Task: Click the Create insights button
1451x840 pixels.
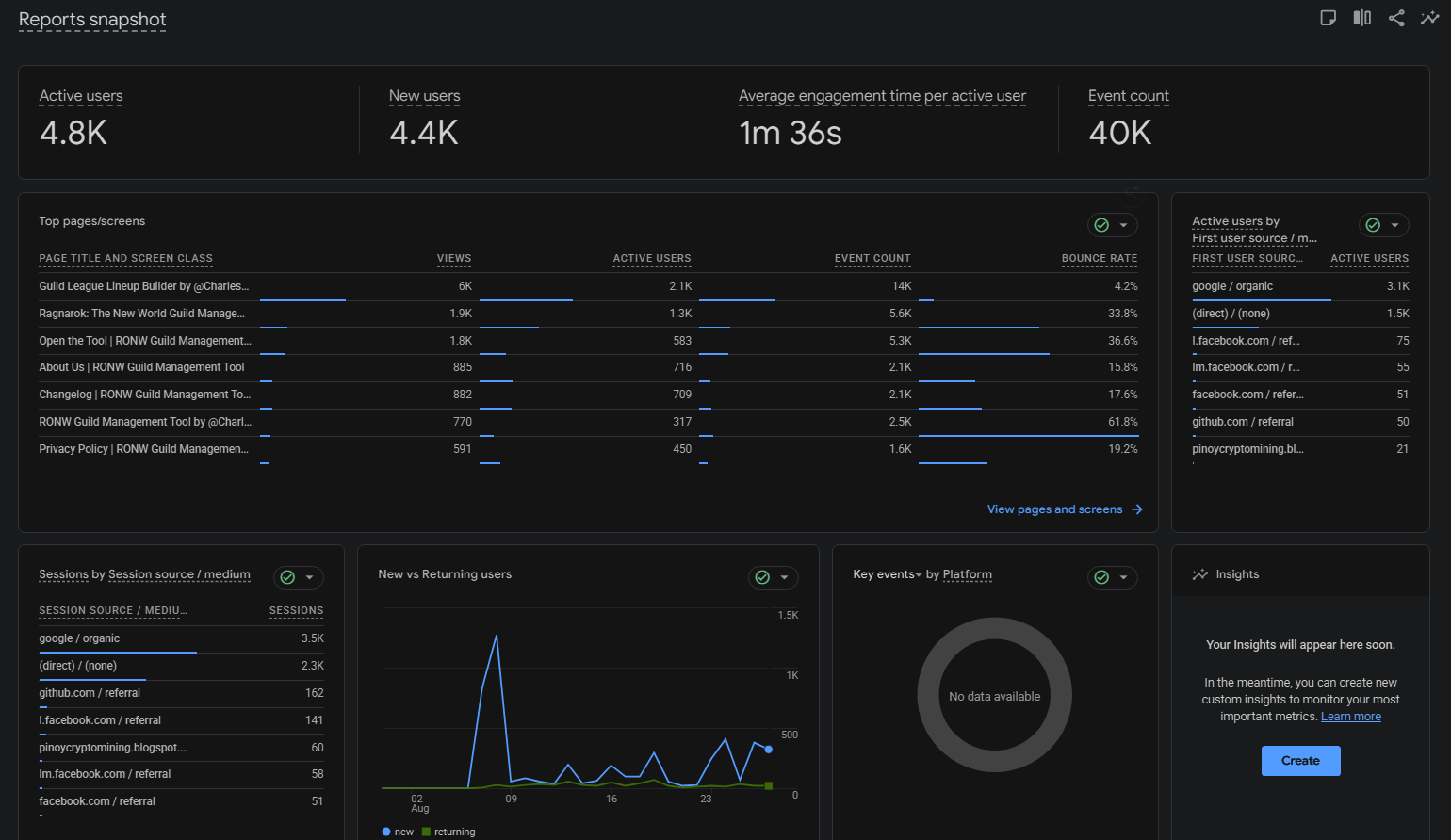Action: (x=1300, y=761)
